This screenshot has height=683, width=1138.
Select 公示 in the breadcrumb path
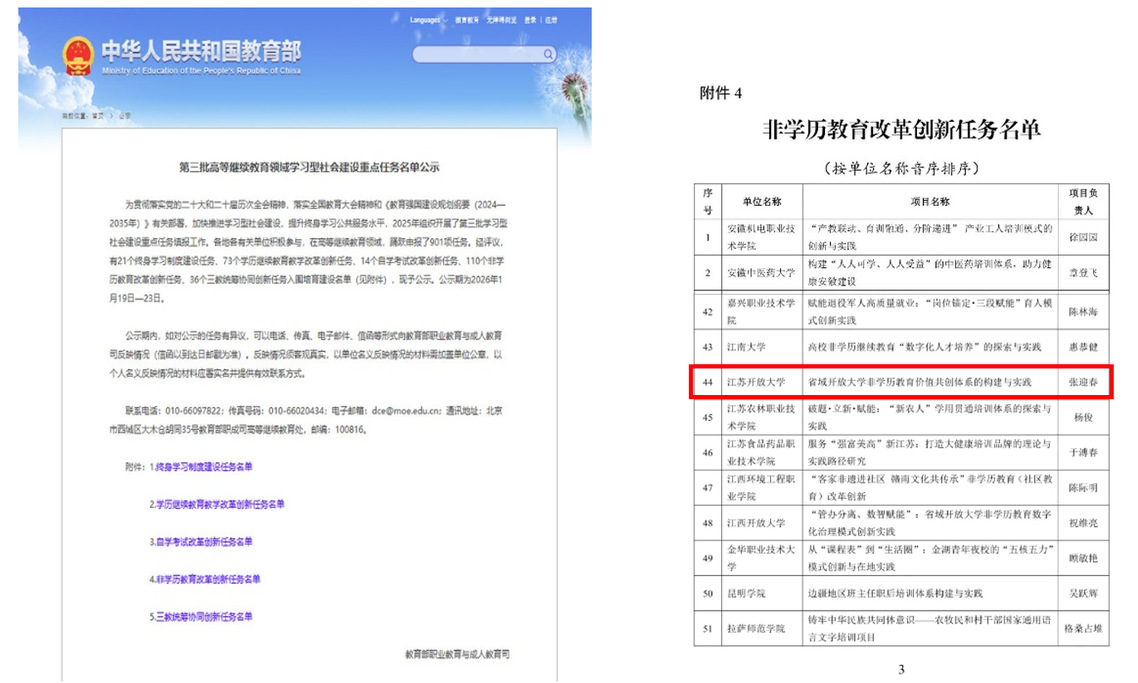[125, 115]
